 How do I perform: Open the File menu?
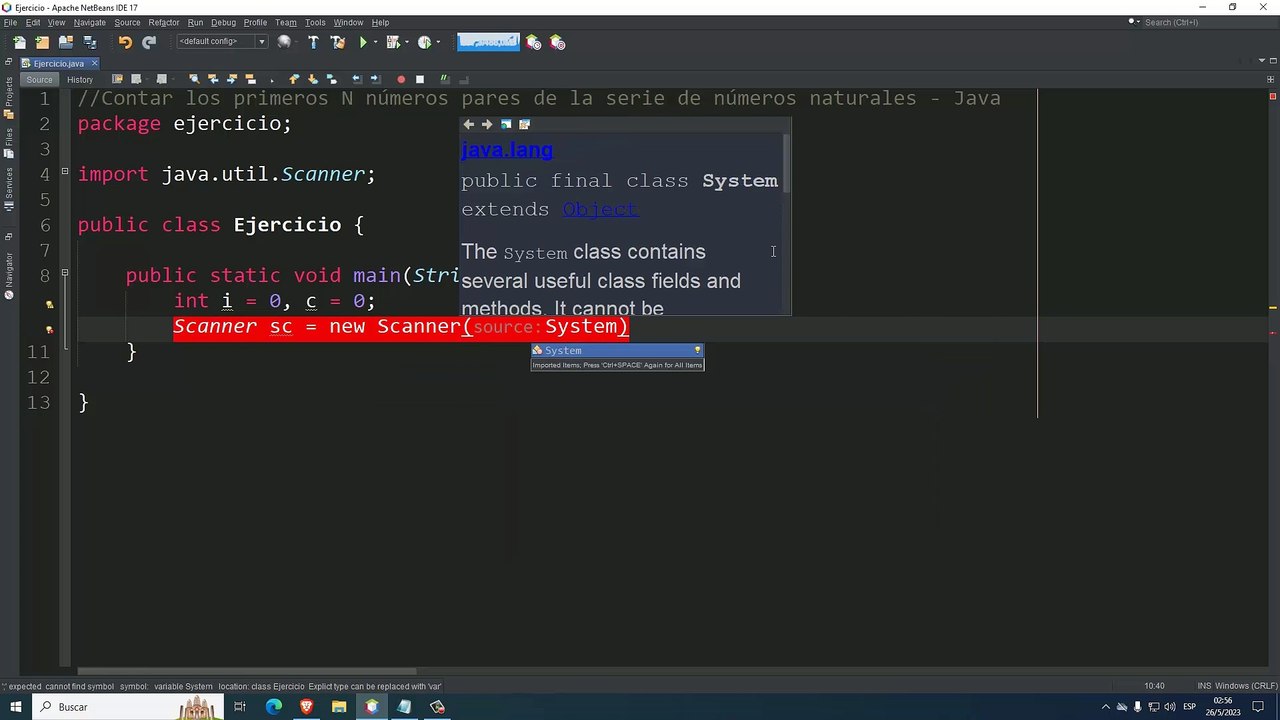point(10,22)
